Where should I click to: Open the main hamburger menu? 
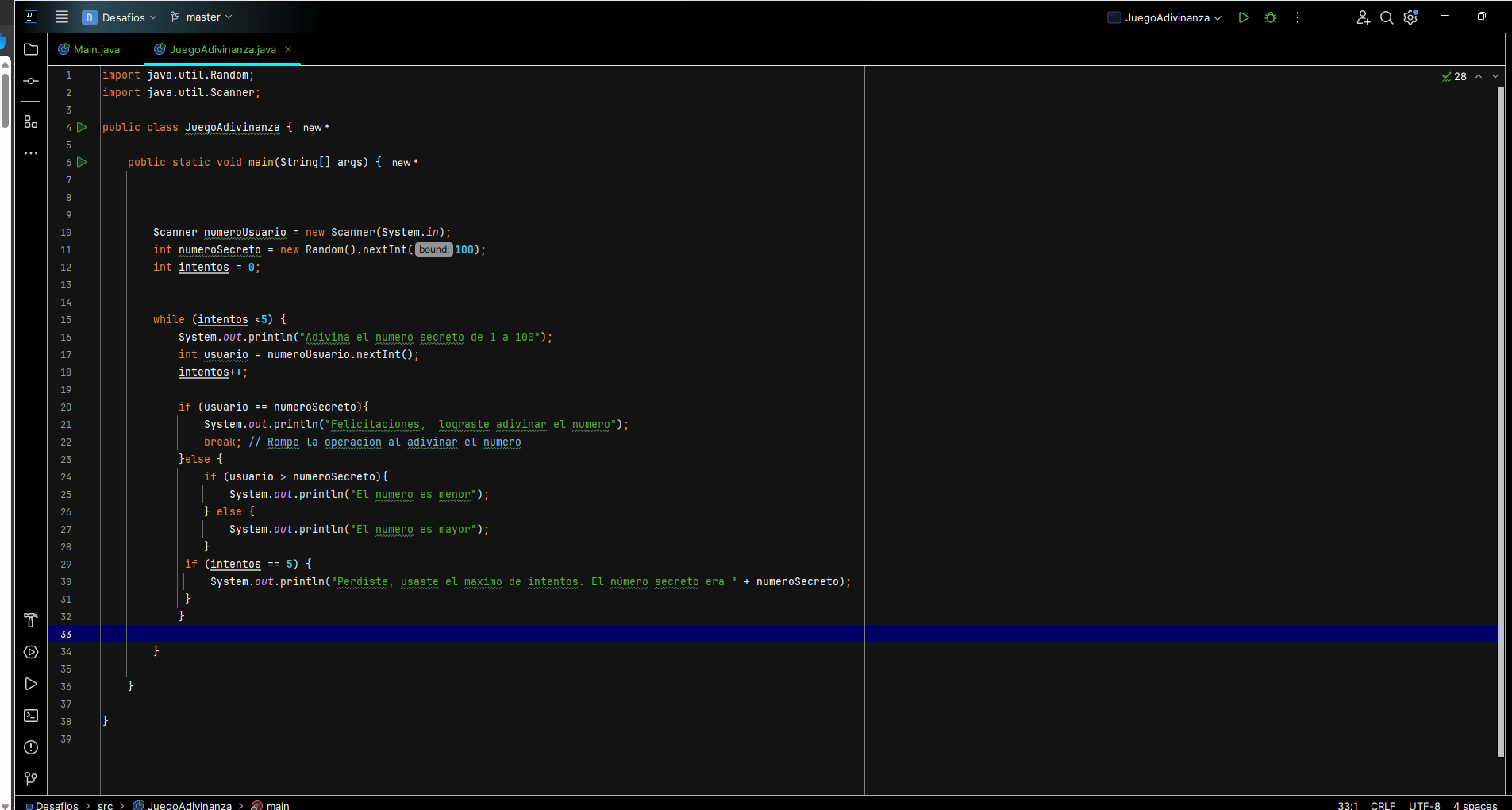(x=62, y=17)
